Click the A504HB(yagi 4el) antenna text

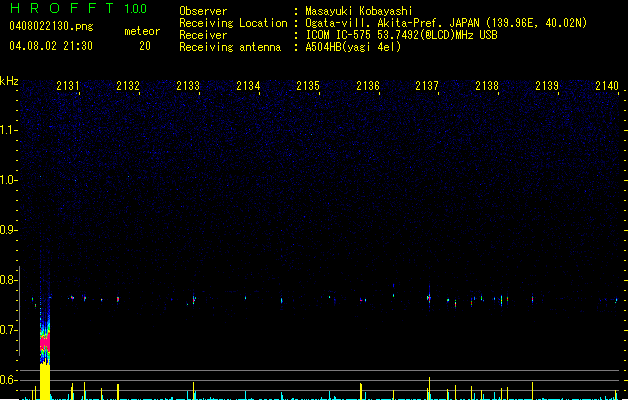click(x=353, y=47)
